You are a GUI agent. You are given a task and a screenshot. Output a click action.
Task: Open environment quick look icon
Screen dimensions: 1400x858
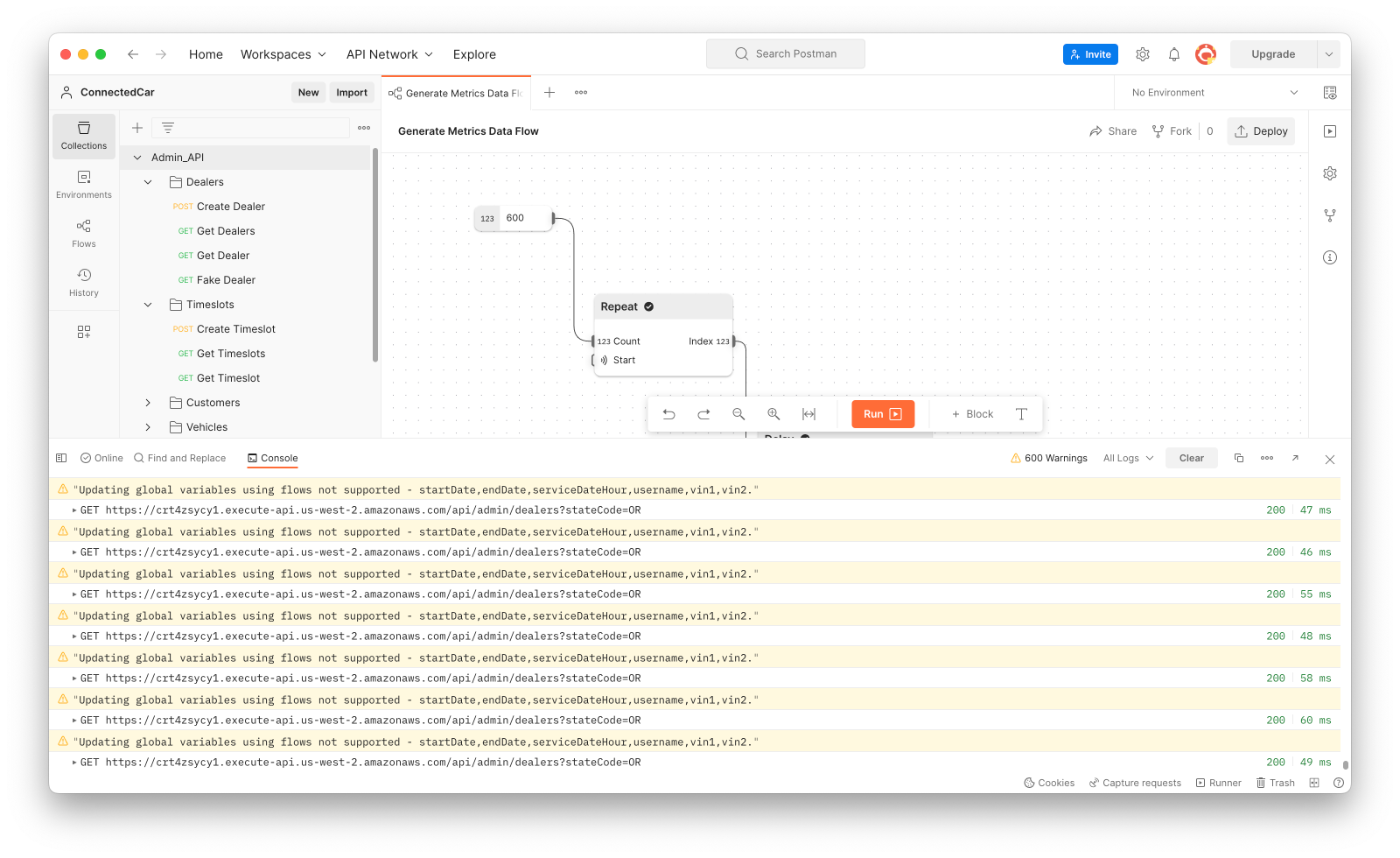point(1330,93)
